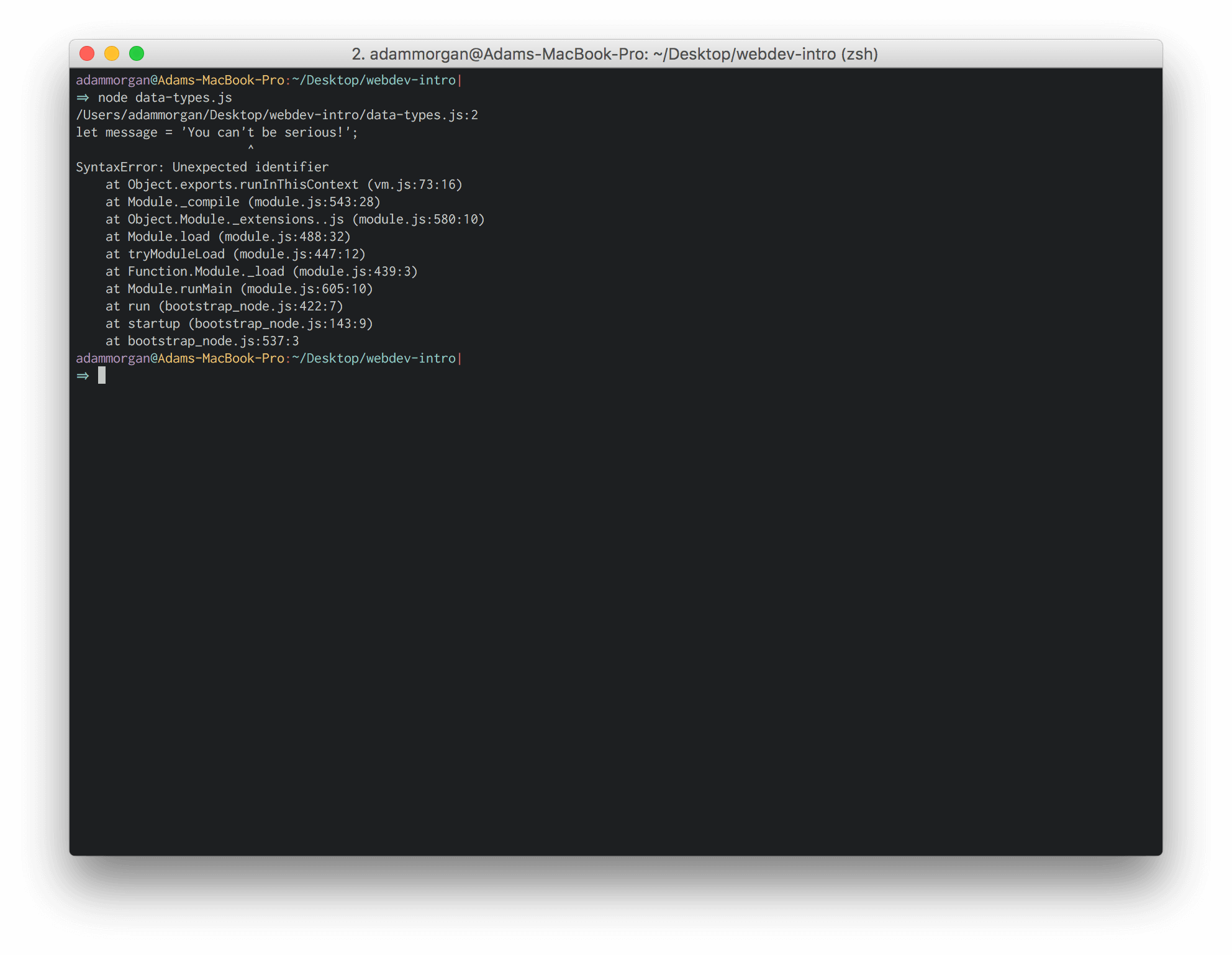This screenshot has height=955, width=1232.
Task: Click the first prompt line at top
Action: coord(268,80)
